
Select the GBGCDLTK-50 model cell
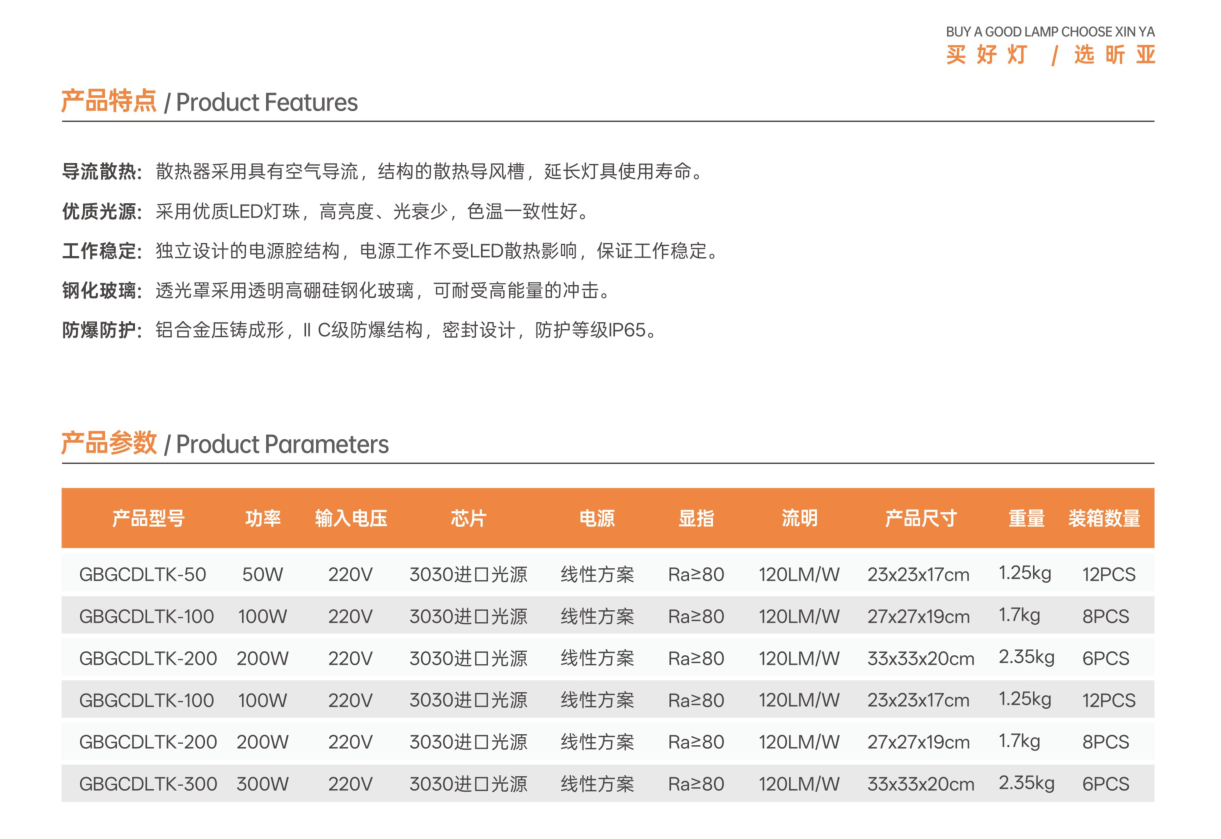(143, 575)
